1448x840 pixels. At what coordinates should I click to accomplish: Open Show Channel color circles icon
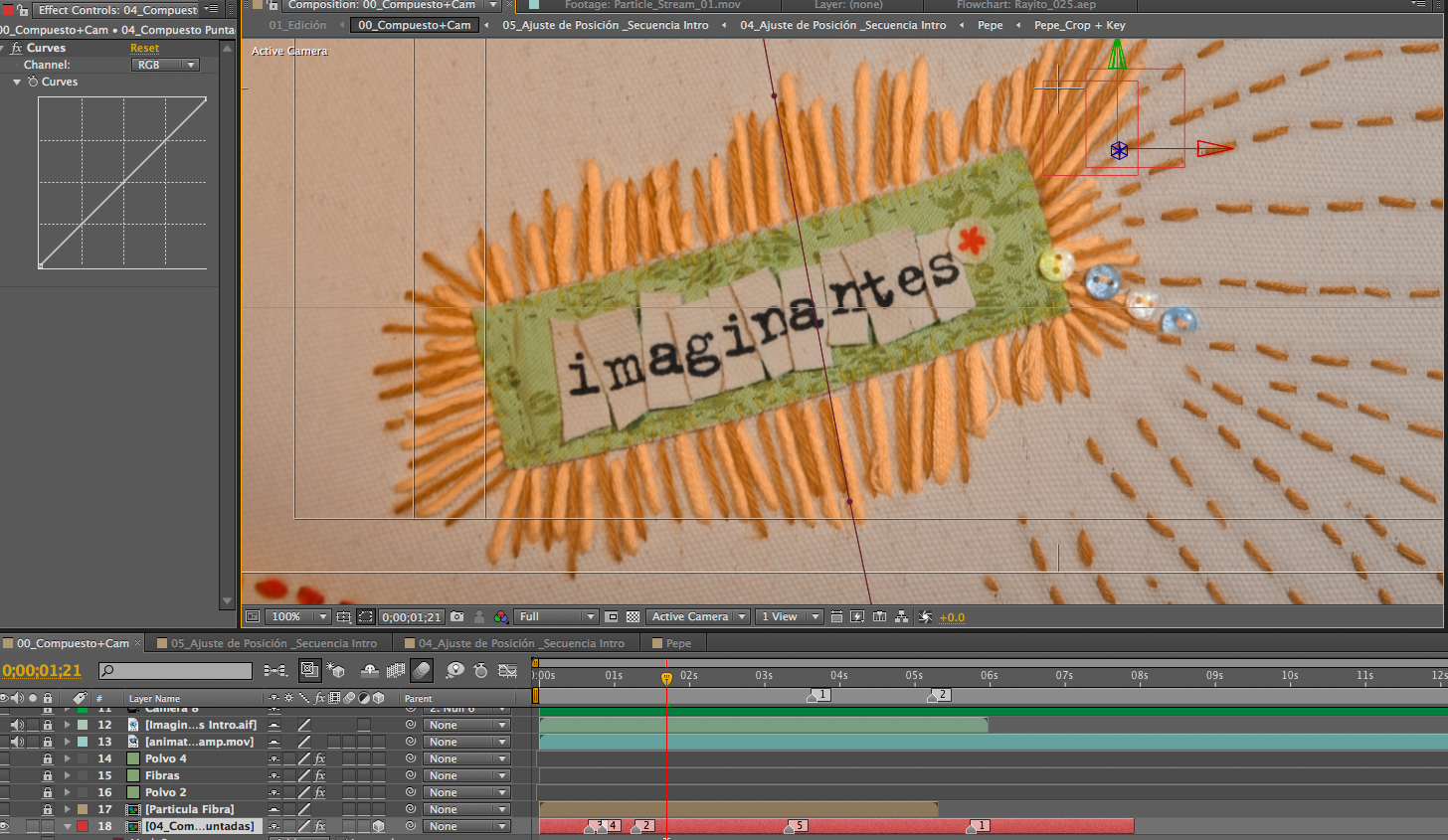(500, 616)
